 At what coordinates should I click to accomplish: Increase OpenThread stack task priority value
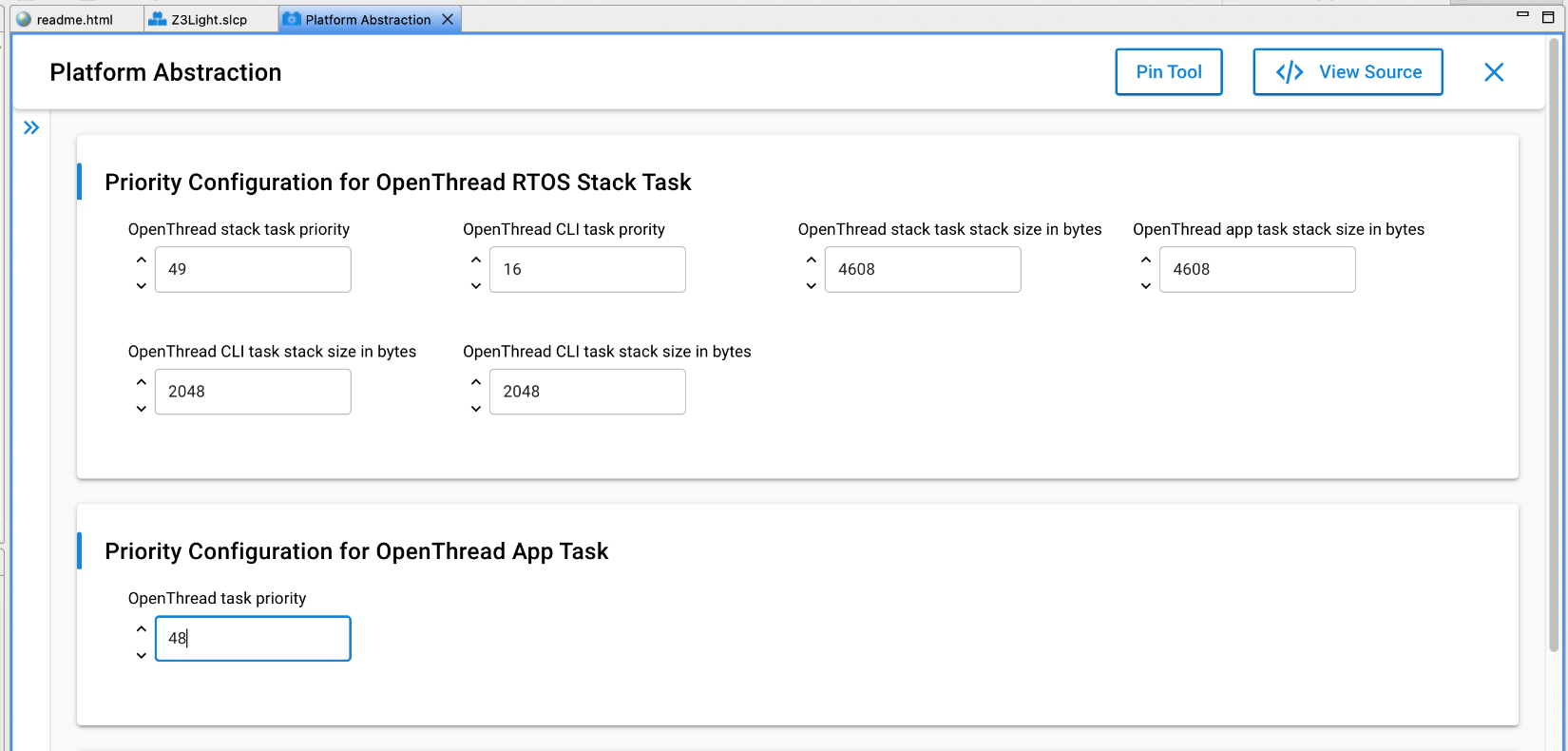[x=142, y=260]
